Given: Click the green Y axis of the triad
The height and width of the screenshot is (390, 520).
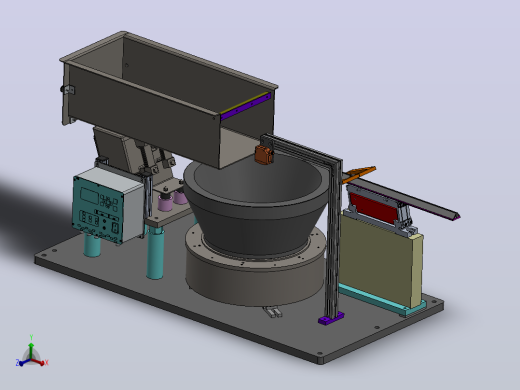Looking at the screenshot, I should [x=31, y=347].
